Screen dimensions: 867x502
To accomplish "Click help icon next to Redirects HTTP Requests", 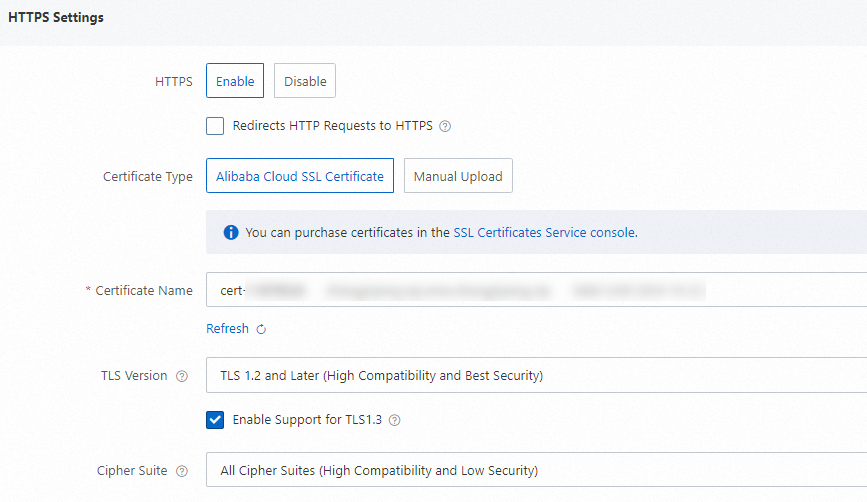I will 446,127.
